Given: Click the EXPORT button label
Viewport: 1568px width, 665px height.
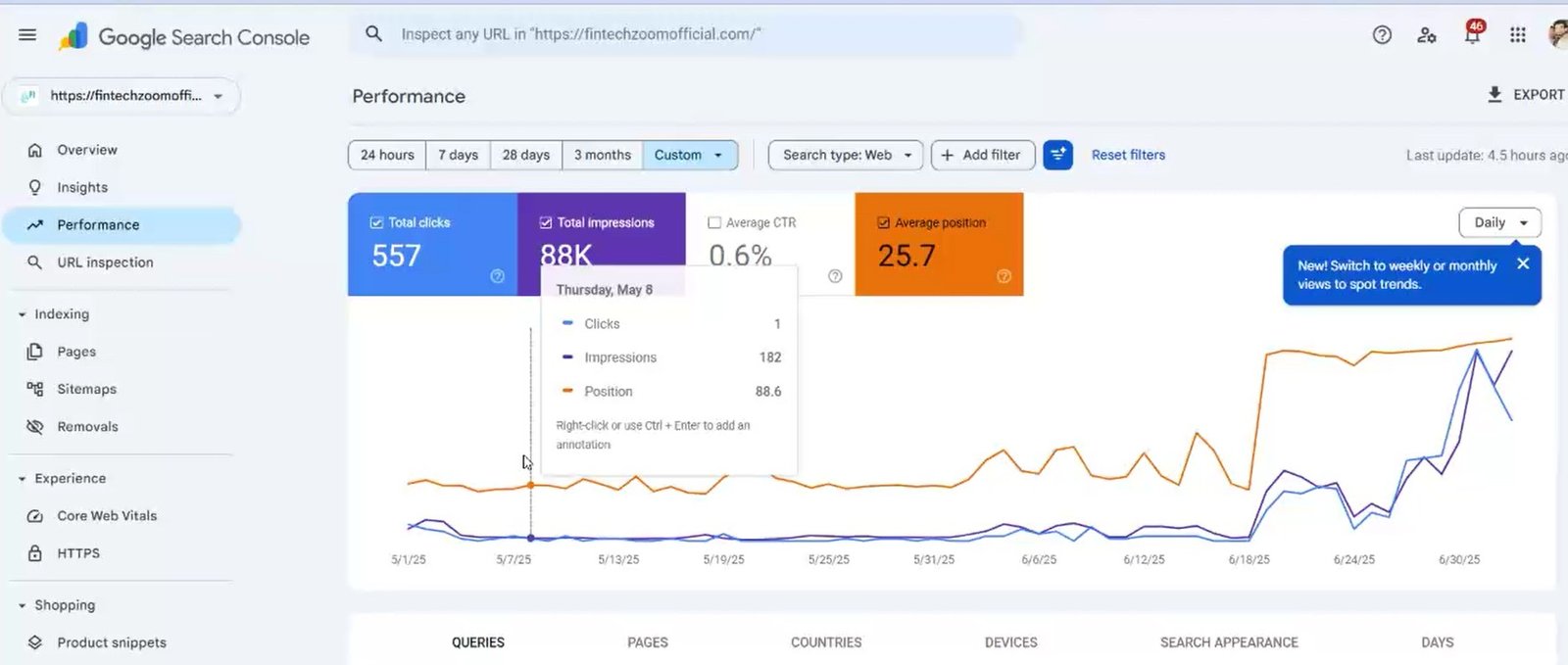Looking at the screenshot, I should (x=1538, y=95).
